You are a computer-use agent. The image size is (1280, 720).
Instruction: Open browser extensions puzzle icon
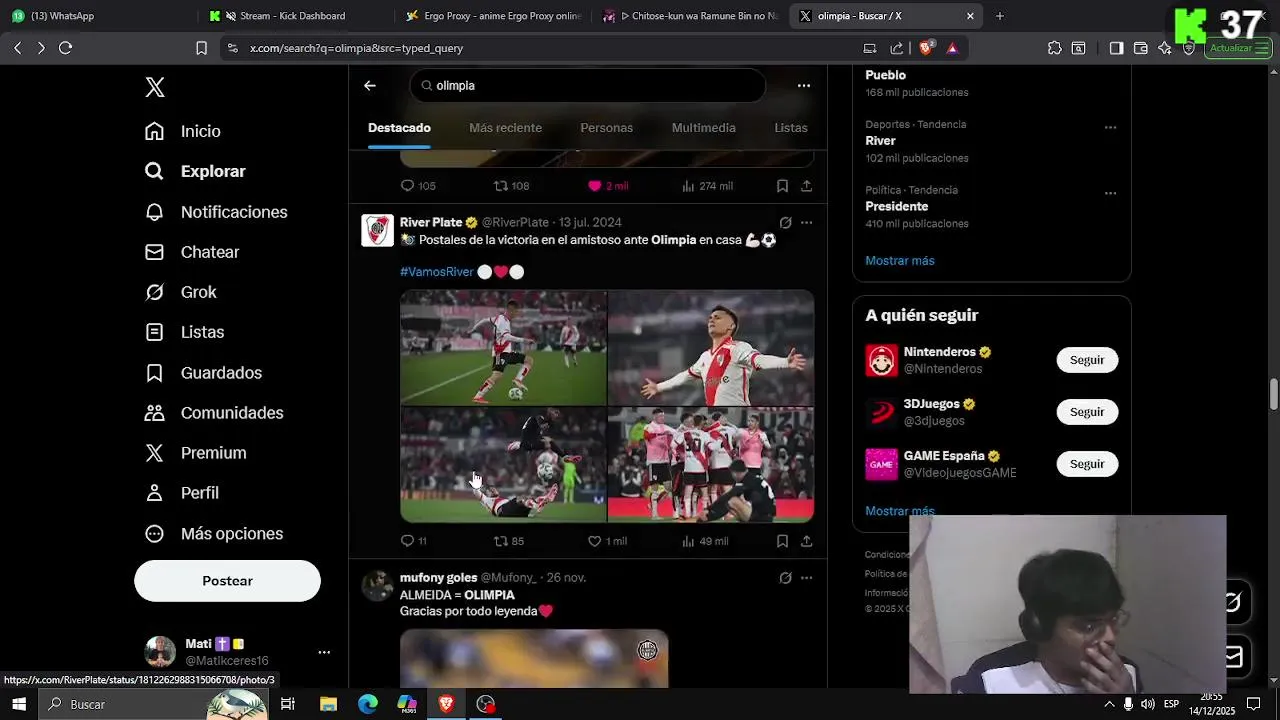[x=1054, y=48]
